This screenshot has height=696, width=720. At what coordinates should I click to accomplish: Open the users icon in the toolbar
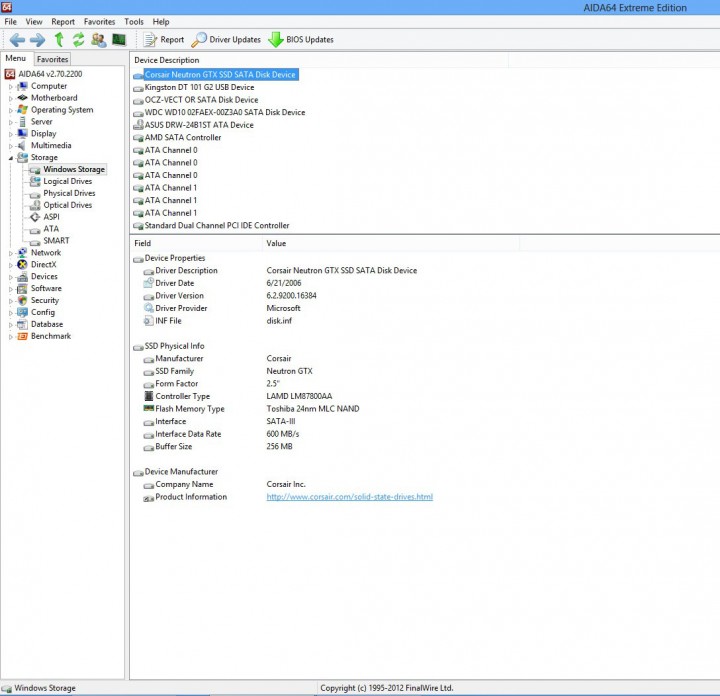click(99, 40)
